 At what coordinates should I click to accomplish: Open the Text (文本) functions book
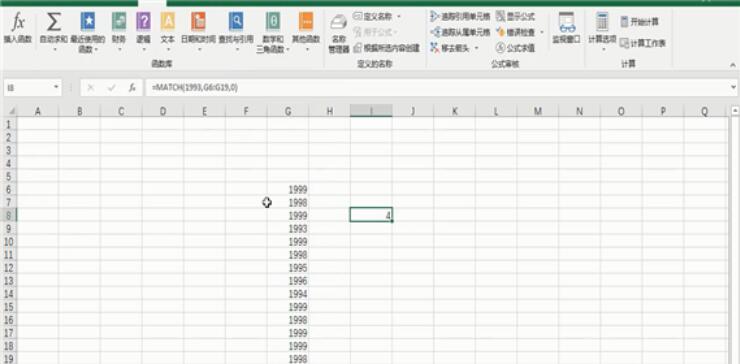[168, 22]
